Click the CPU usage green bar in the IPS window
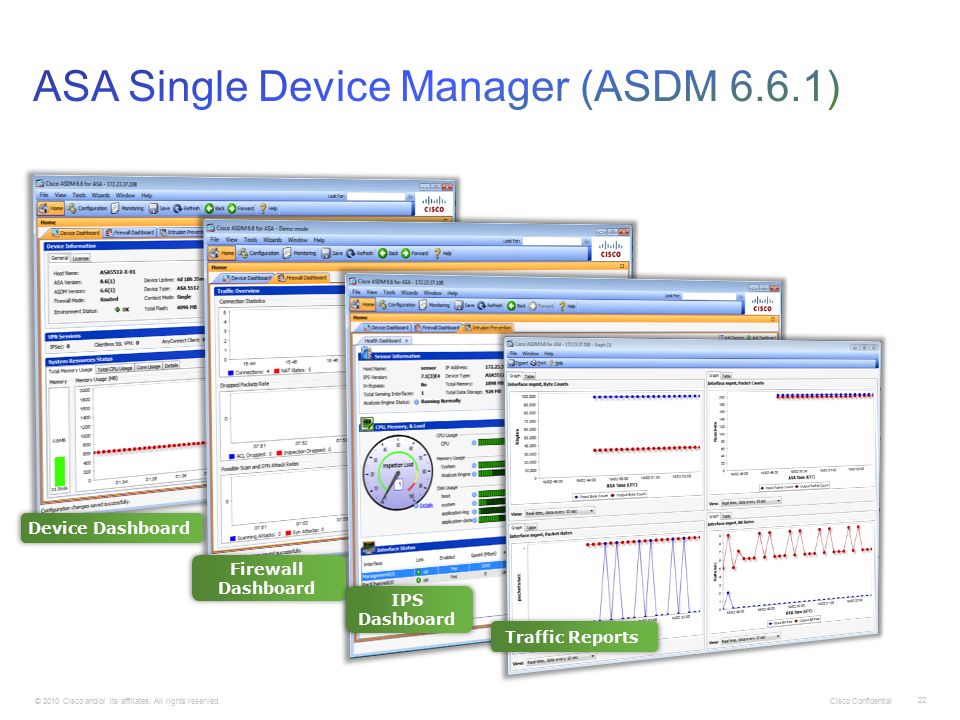The width and height of the screenshot is (960, 720). pyautogui.click(x=491, y=442)
